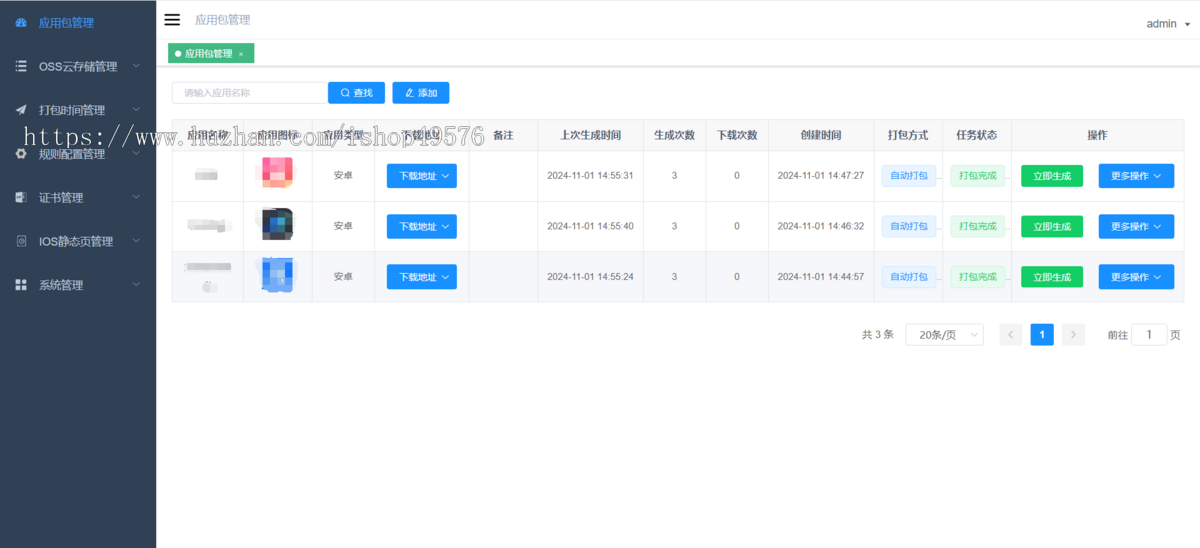Click the OSS云存储管理 list icon
Screen dimensions: 1200x548
(21, 66)
